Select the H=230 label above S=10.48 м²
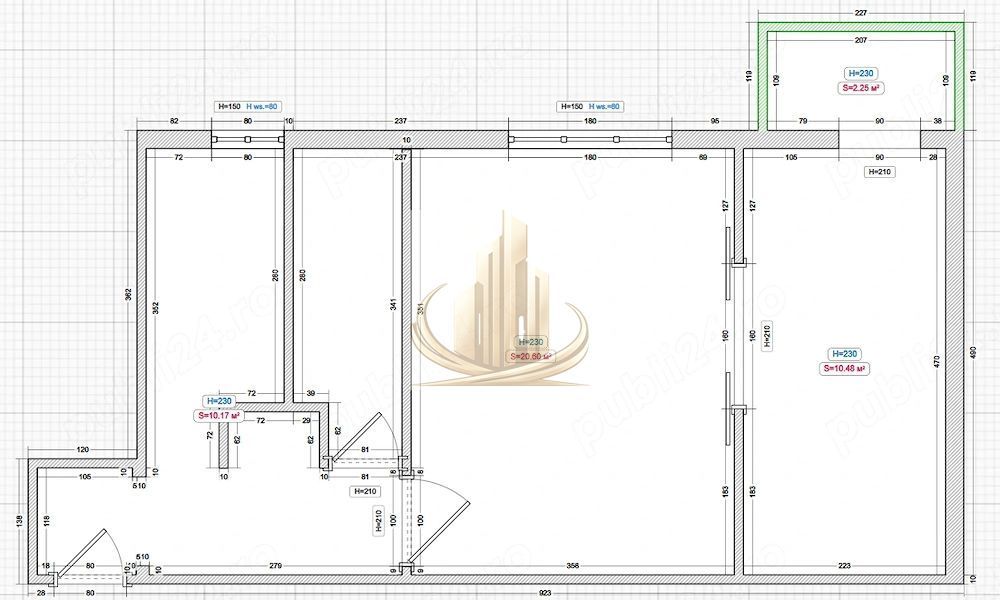 844,354
